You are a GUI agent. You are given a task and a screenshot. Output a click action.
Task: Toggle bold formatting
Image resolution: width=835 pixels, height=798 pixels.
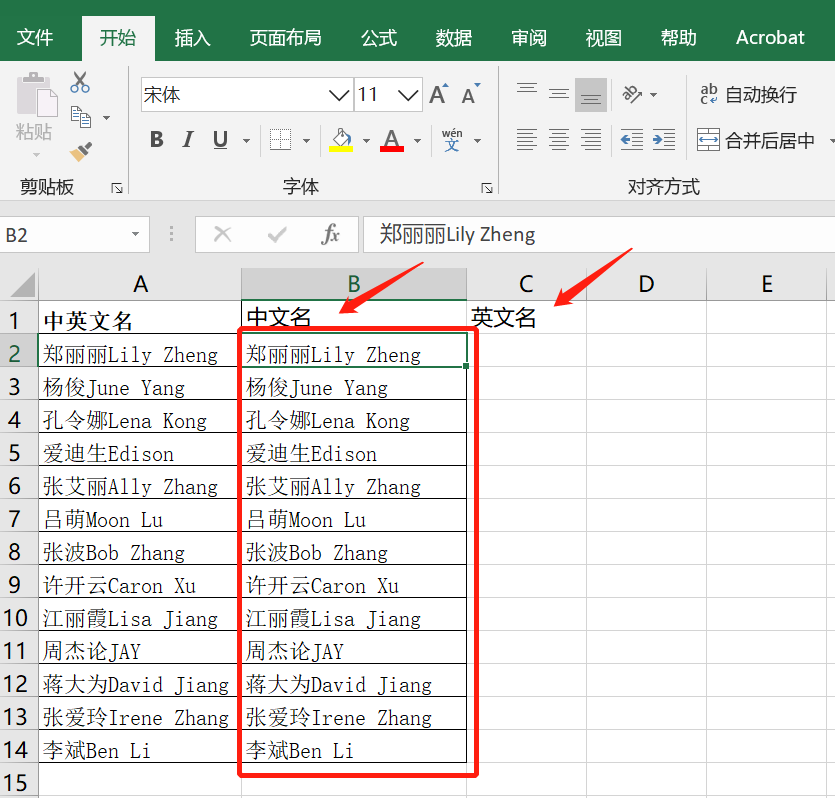(x=156, y=139)
